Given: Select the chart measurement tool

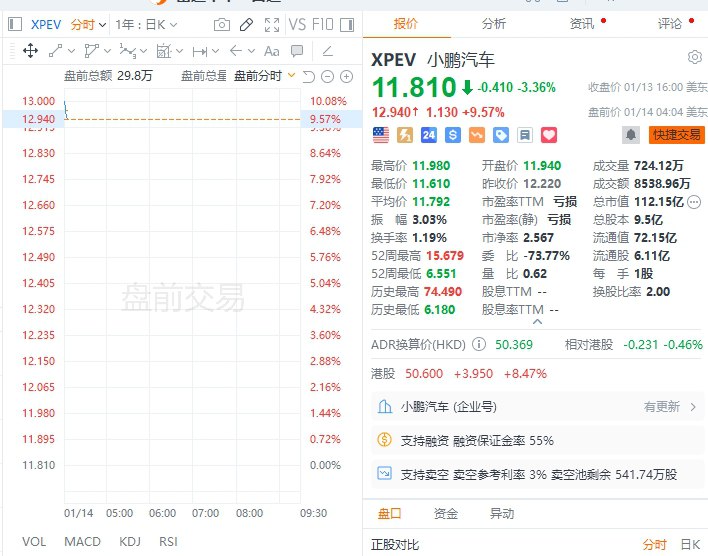Looking at the screenshot, I should coord(163,51).
